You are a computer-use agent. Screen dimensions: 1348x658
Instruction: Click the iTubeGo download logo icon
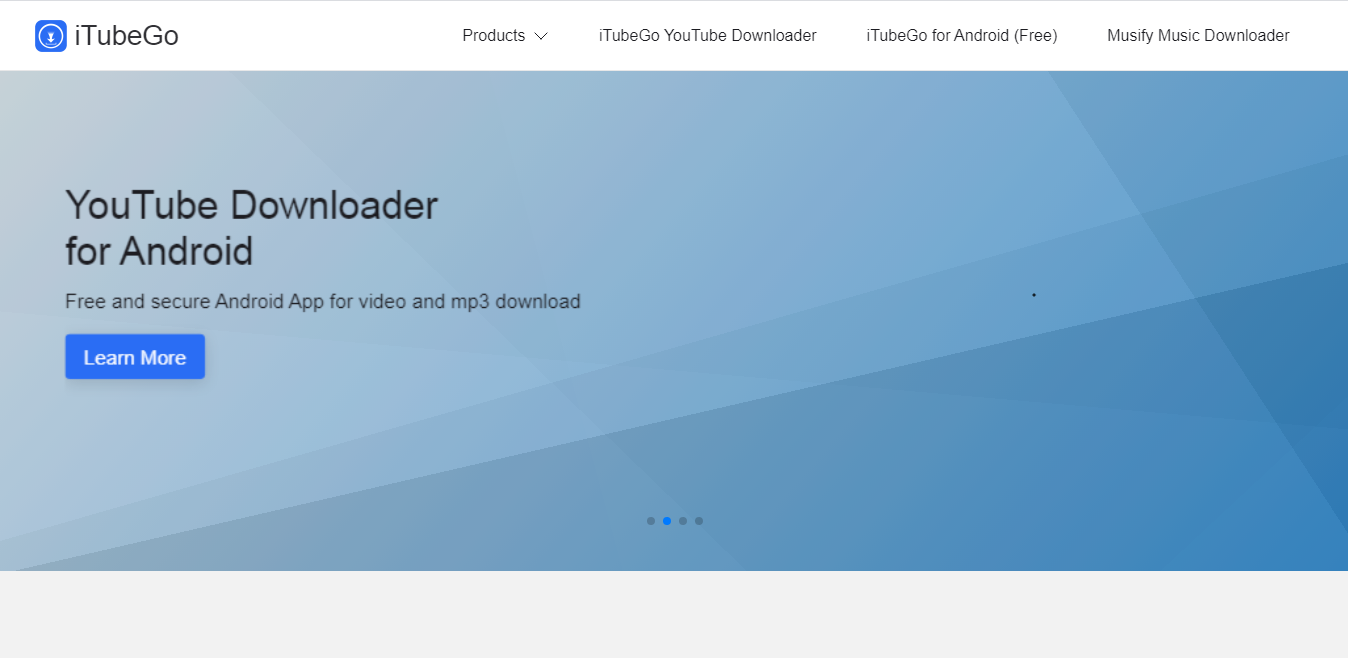[x=51, y=36]
